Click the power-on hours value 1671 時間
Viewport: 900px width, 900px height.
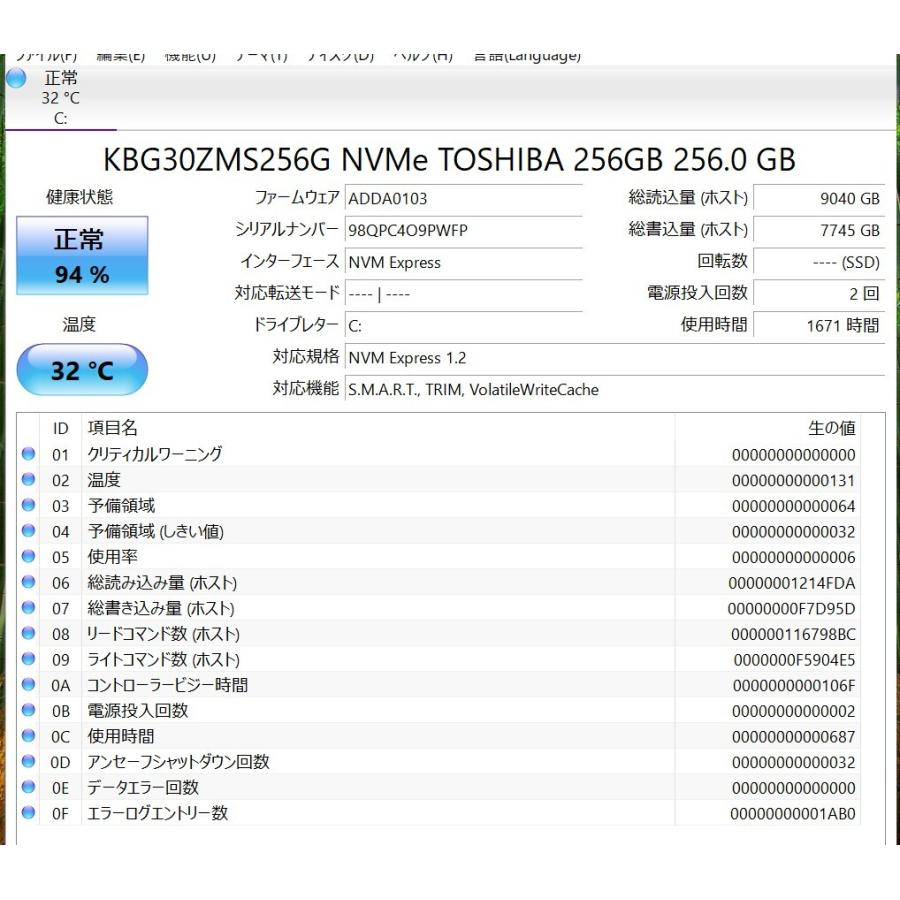pos(819,327)
